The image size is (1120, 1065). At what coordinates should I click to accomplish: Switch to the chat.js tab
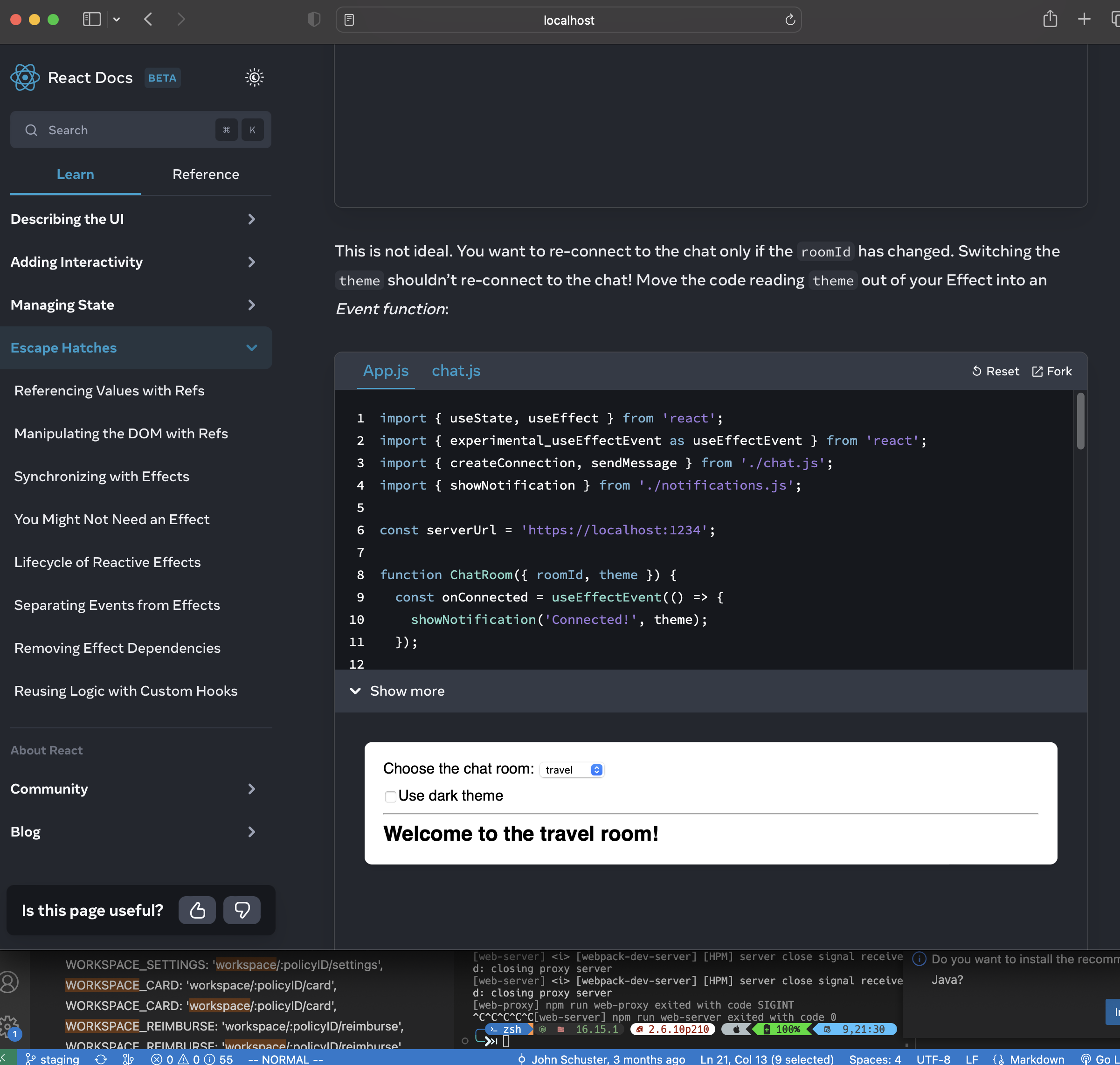456,371
